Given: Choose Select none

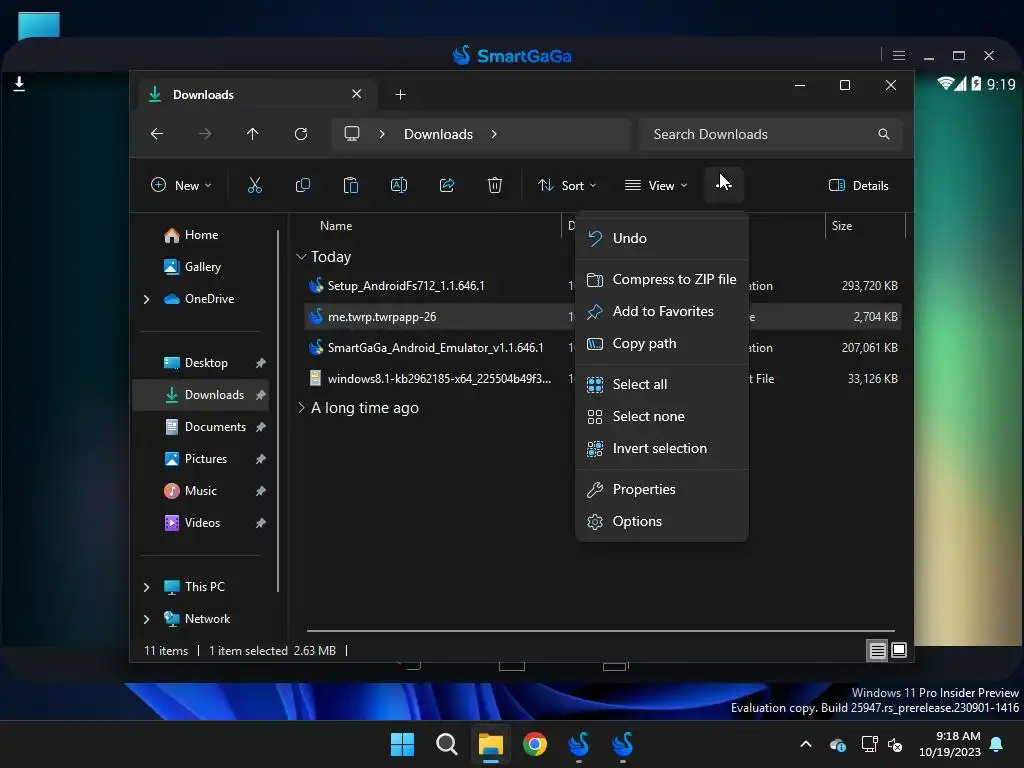Looking at the screenshot, I should pos(662,417).
